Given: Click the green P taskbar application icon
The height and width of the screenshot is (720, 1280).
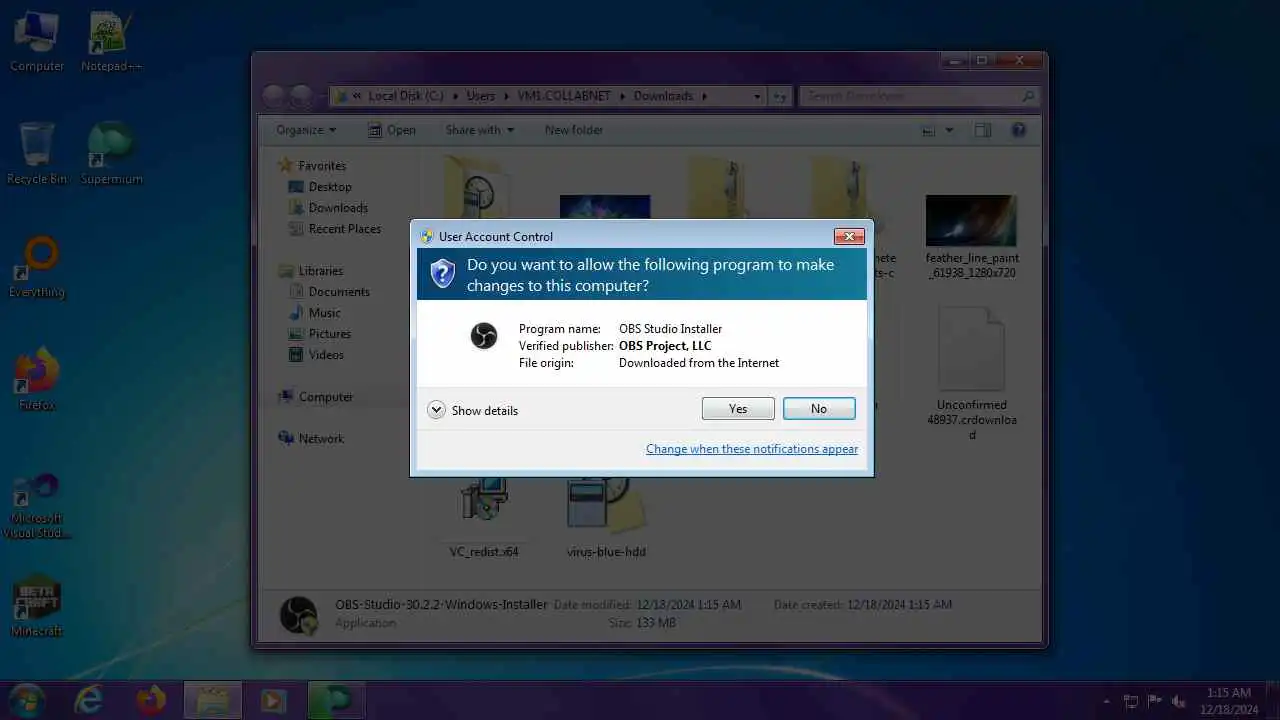Looking at the screenshot, I should point(335,700).
